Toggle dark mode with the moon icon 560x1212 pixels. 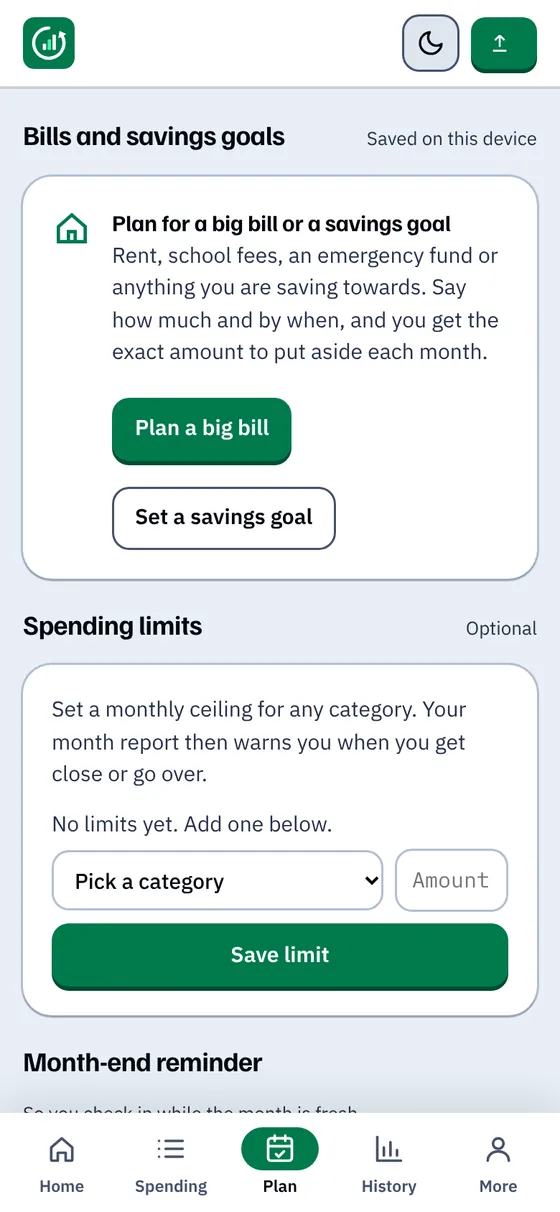[430, 43]
